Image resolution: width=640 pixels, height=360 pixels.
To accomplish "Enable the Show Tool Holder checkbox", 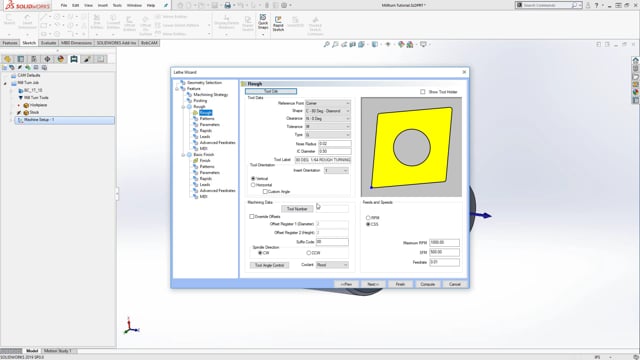I will [x=422, y=92].
